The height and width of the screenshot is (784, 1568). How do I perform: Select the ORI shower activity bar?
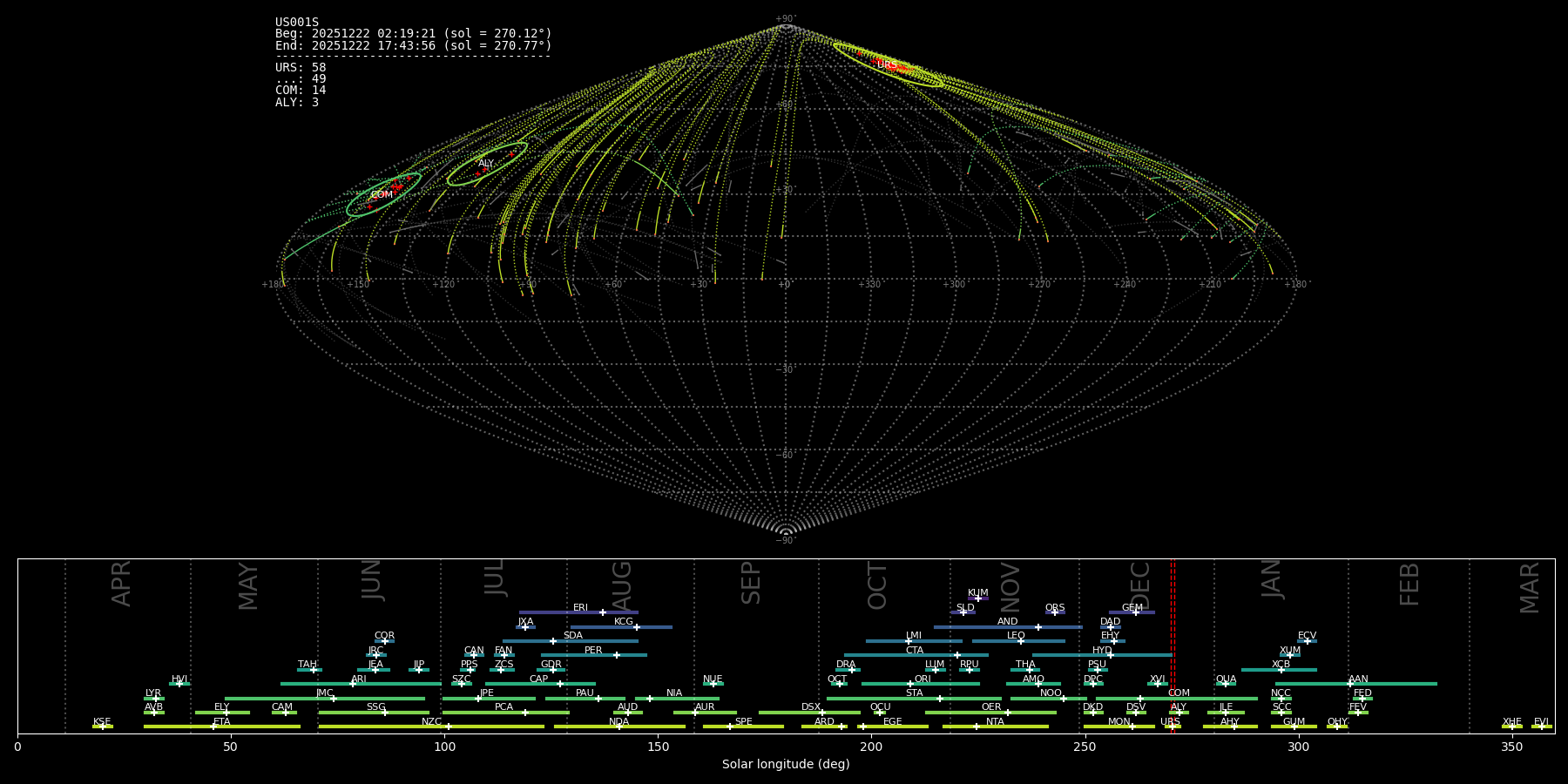pos(922,684)
